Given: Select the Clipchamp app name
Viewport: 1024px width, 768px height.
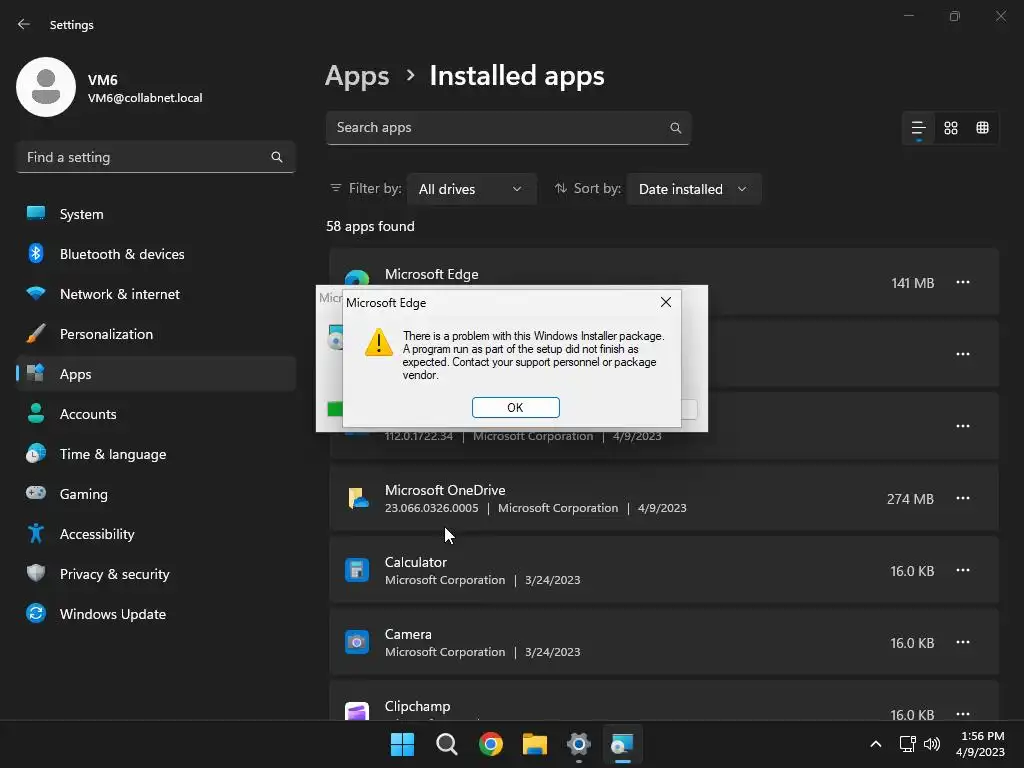Looking at the screenshot, I should 417,707.
